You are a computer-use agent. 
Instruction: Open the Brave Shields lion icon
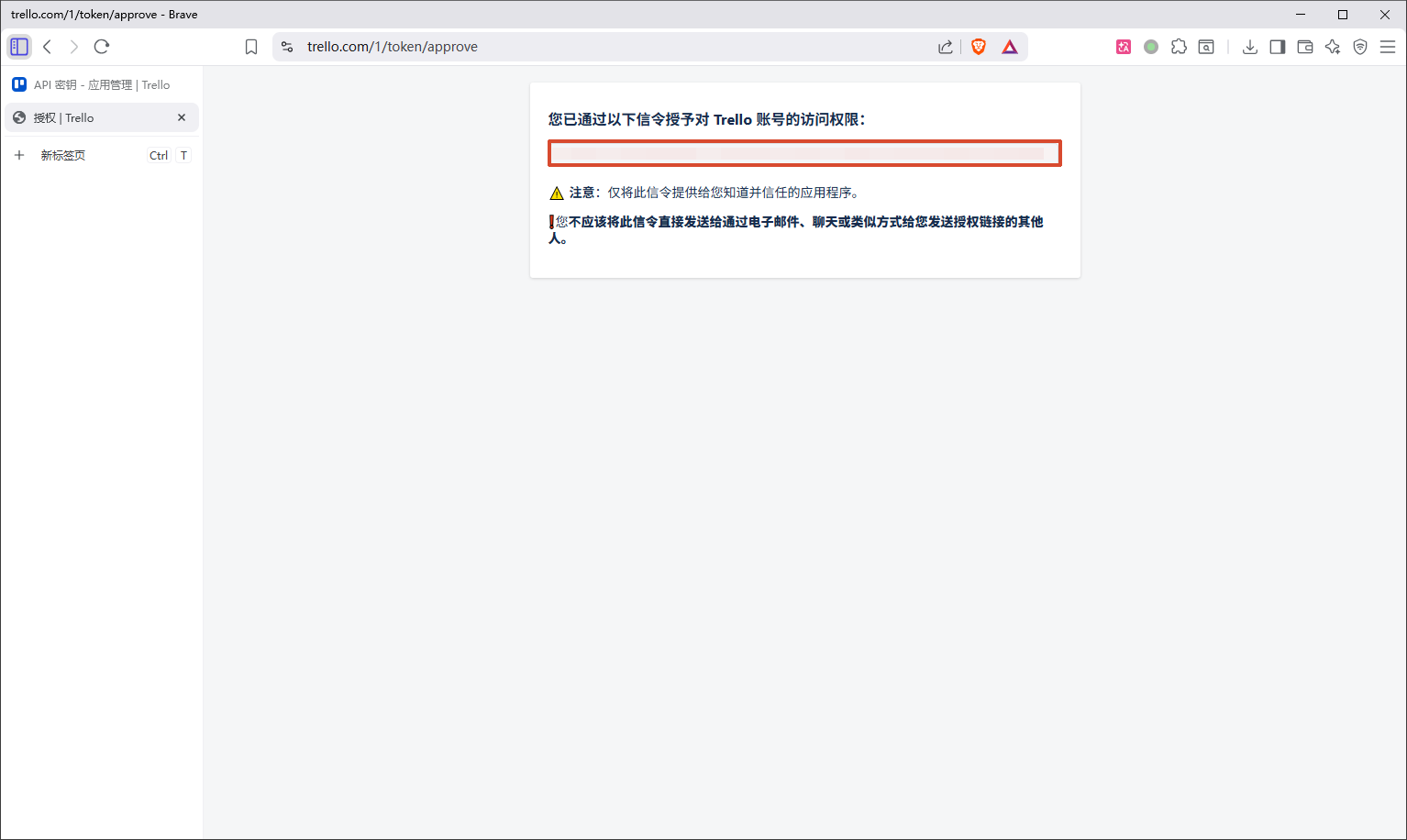click(979, 47)
